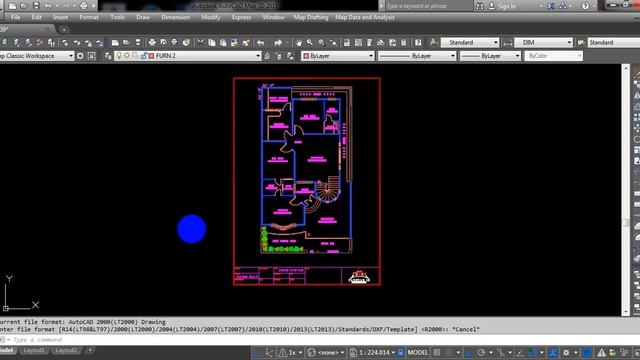The height and width of the screenshot is (360, 640).
Task: Select the Match Properties tool
Action: pyautogui.click(x=246, y=42)
